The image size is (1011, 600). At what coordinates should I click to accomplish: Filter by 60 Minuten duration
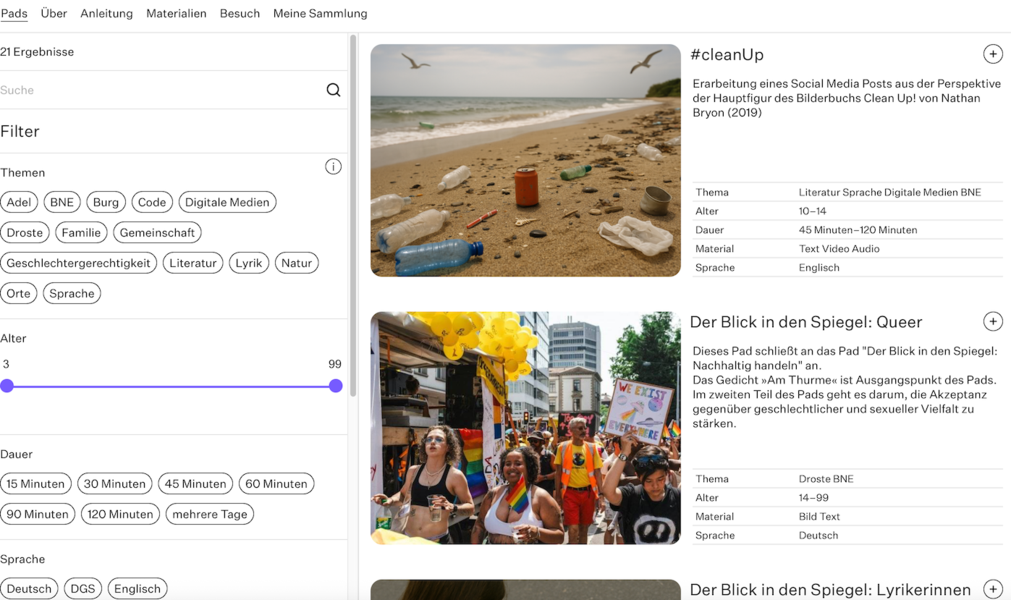click(276, 484)
